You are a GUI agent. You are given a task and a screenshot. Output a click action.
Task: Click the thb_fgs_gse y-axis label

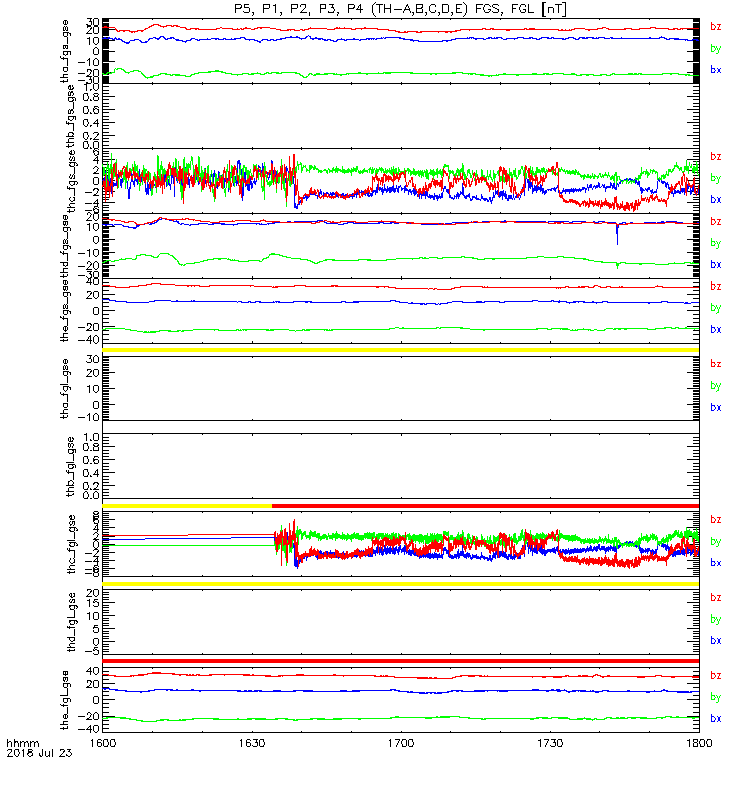[70, 116]
